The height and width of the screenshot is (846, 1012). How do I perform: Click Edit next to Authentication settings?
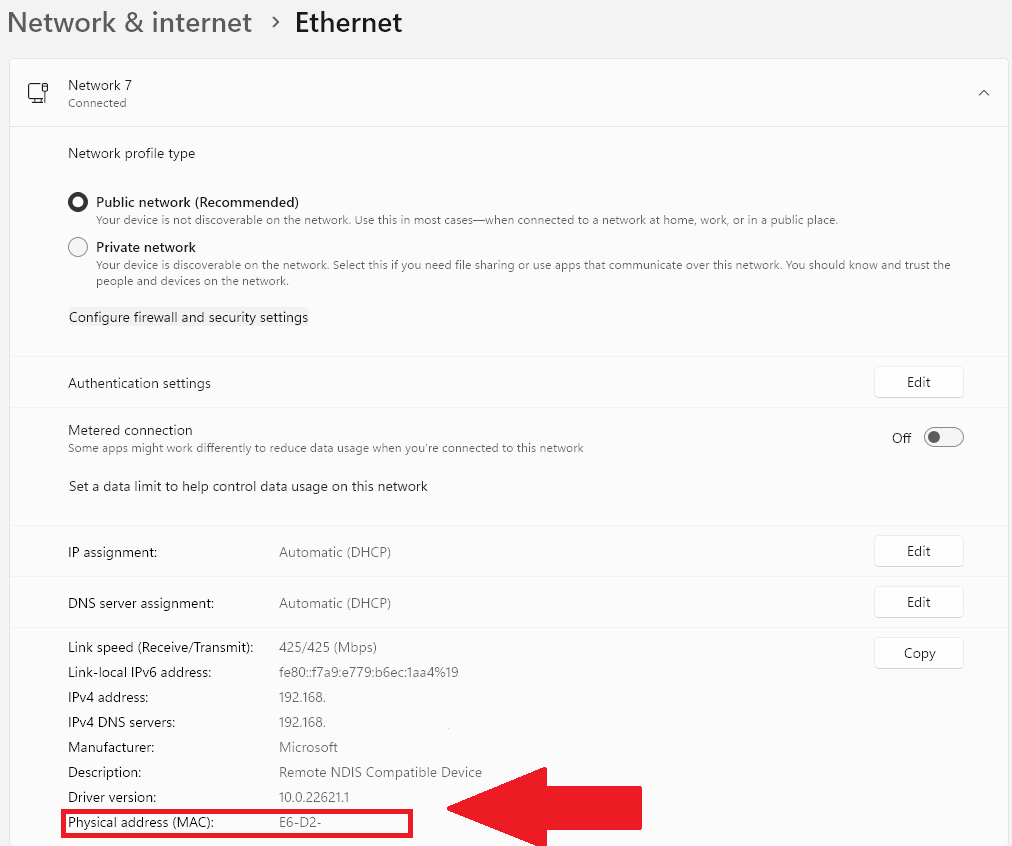click(917, 382)
